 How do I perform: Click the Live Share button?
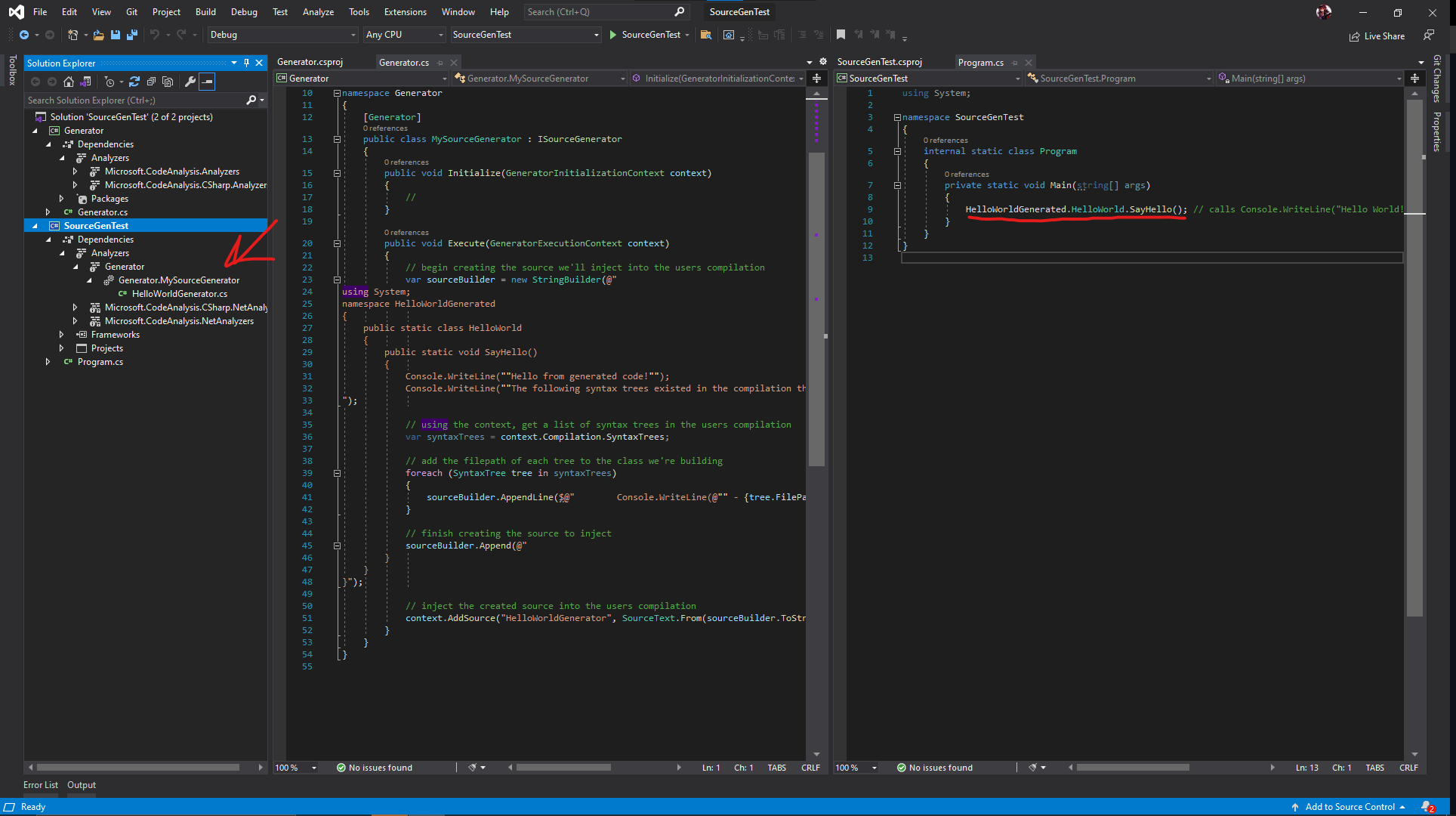tap(1377, 36)
